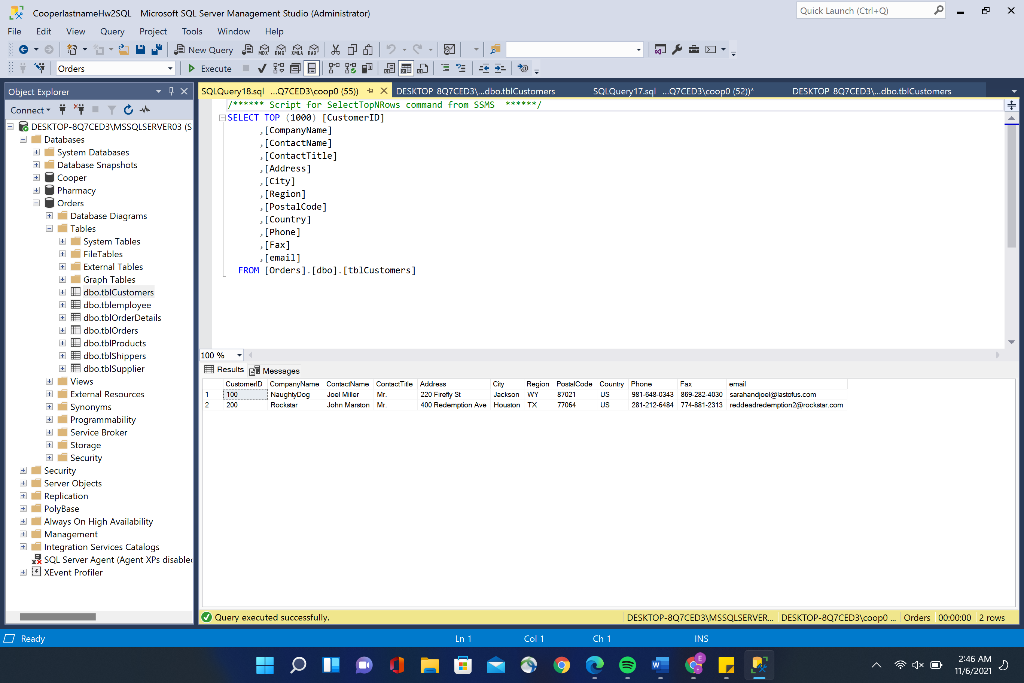
Task: Switch to the Messages tab
Action: [x=274, y=370]
